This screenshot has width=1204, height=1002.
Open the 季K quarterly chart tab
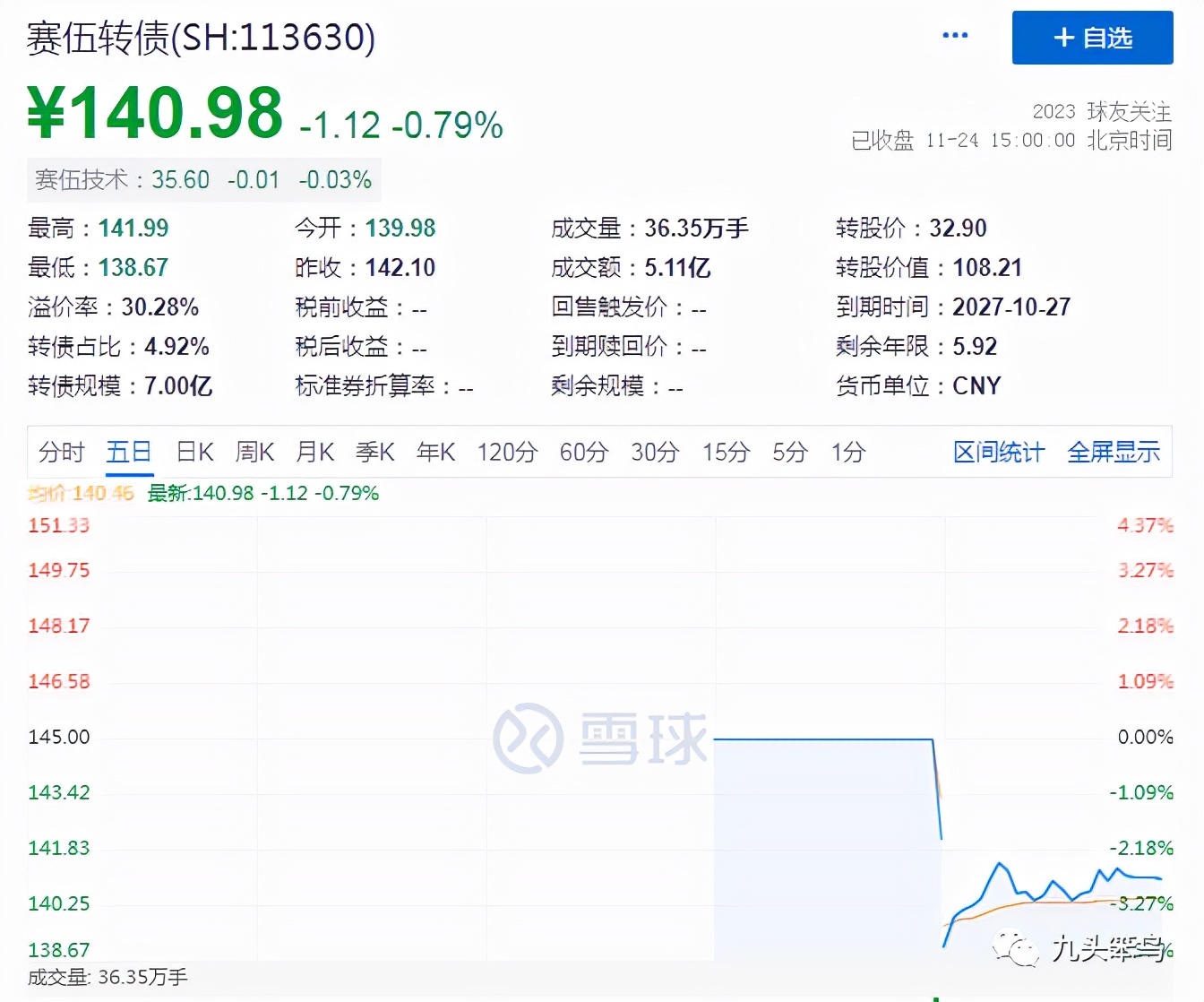pos(374,453)
